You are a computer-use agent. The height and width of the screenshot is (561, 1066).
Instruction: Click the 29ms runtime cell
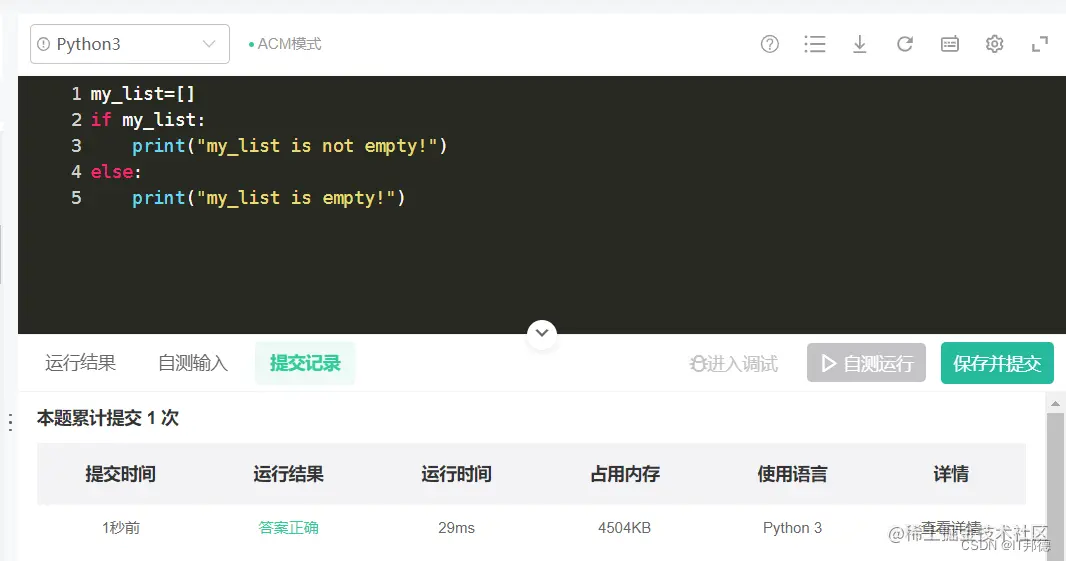click(456, 528)
